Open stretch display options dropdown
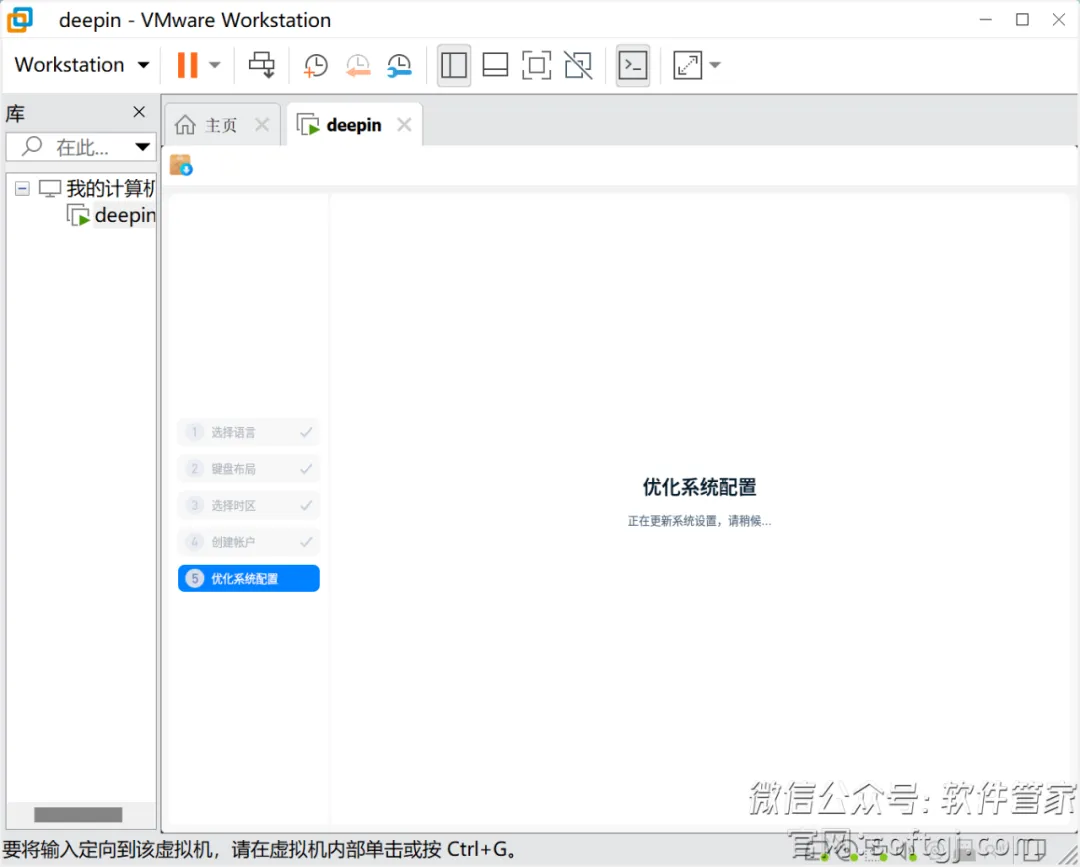1080x867 pixels. pos(715,65)
